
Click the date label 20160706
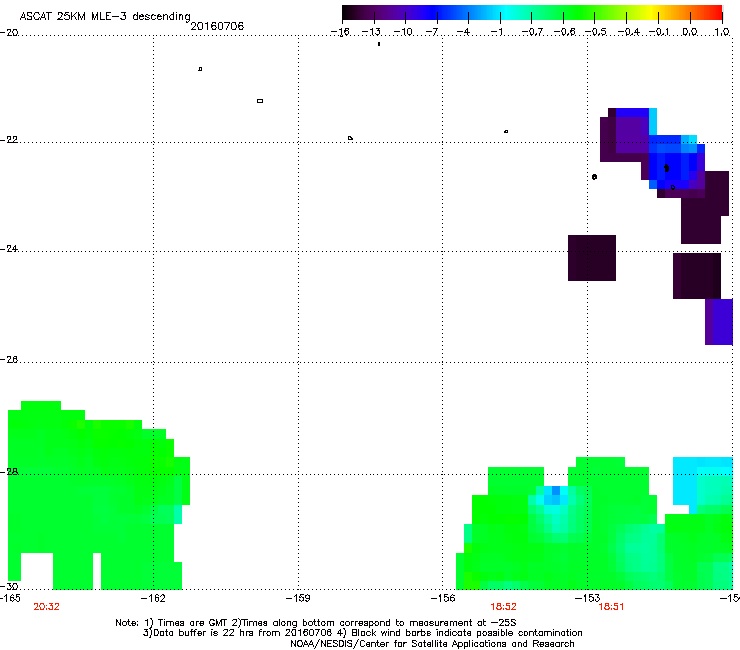pos(217,26)
